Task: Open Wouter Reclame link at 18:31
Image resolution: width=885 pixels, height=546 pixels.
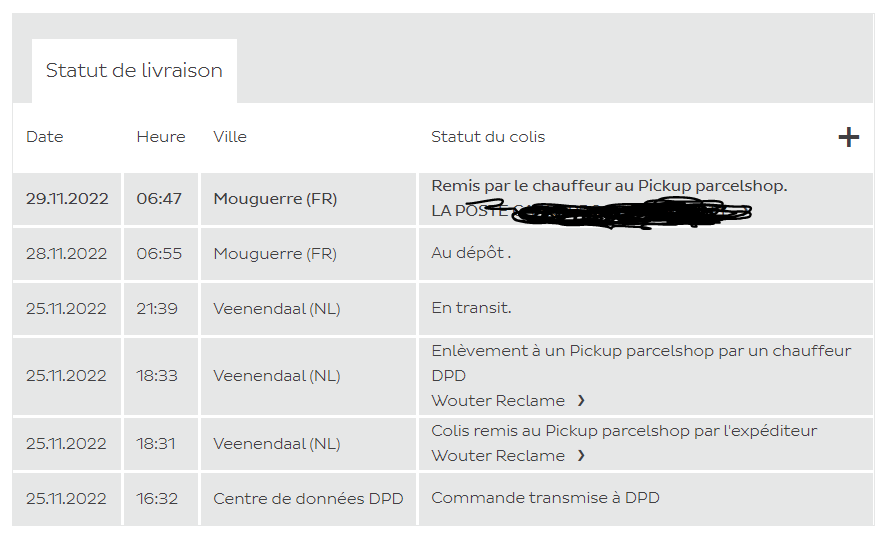Action: point(498,456)
